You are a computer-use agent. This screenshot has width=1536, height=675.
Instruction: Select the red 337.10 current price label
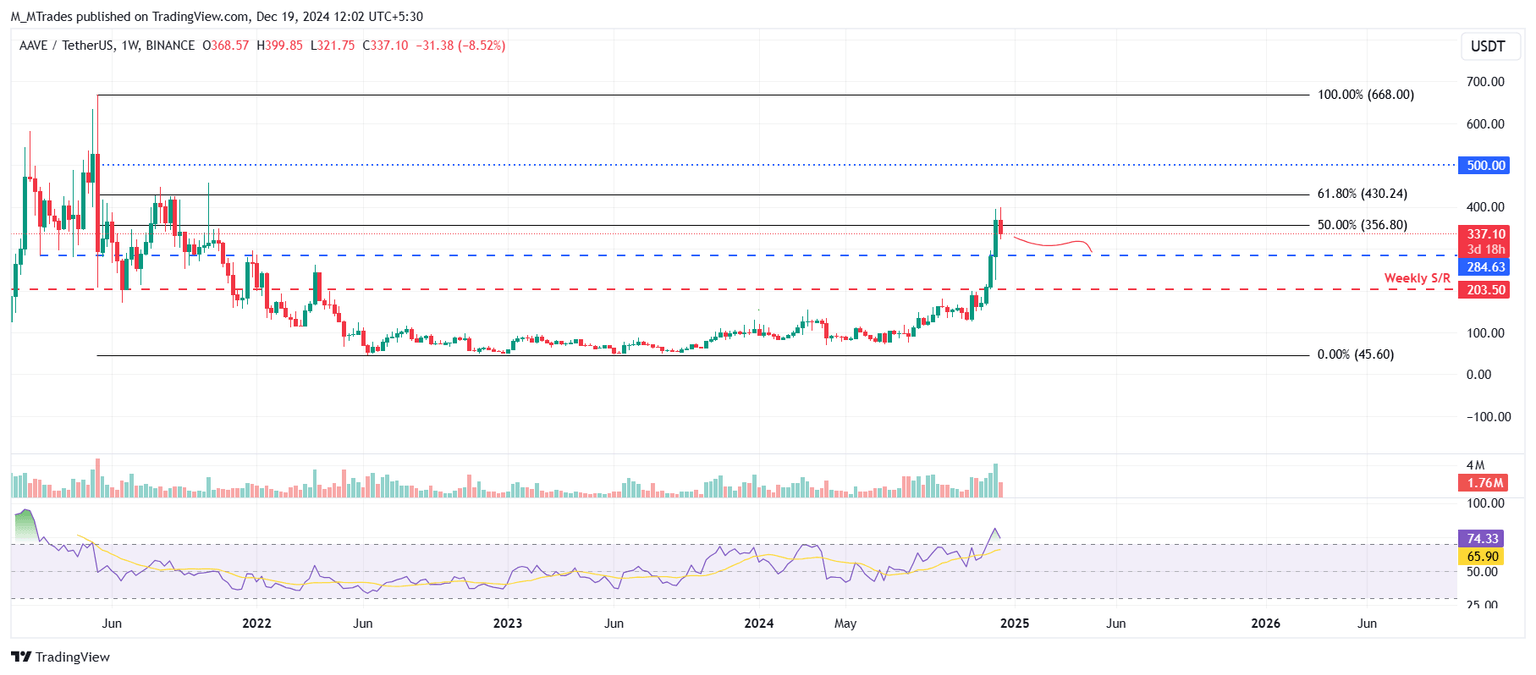[x=1484, y=234]
